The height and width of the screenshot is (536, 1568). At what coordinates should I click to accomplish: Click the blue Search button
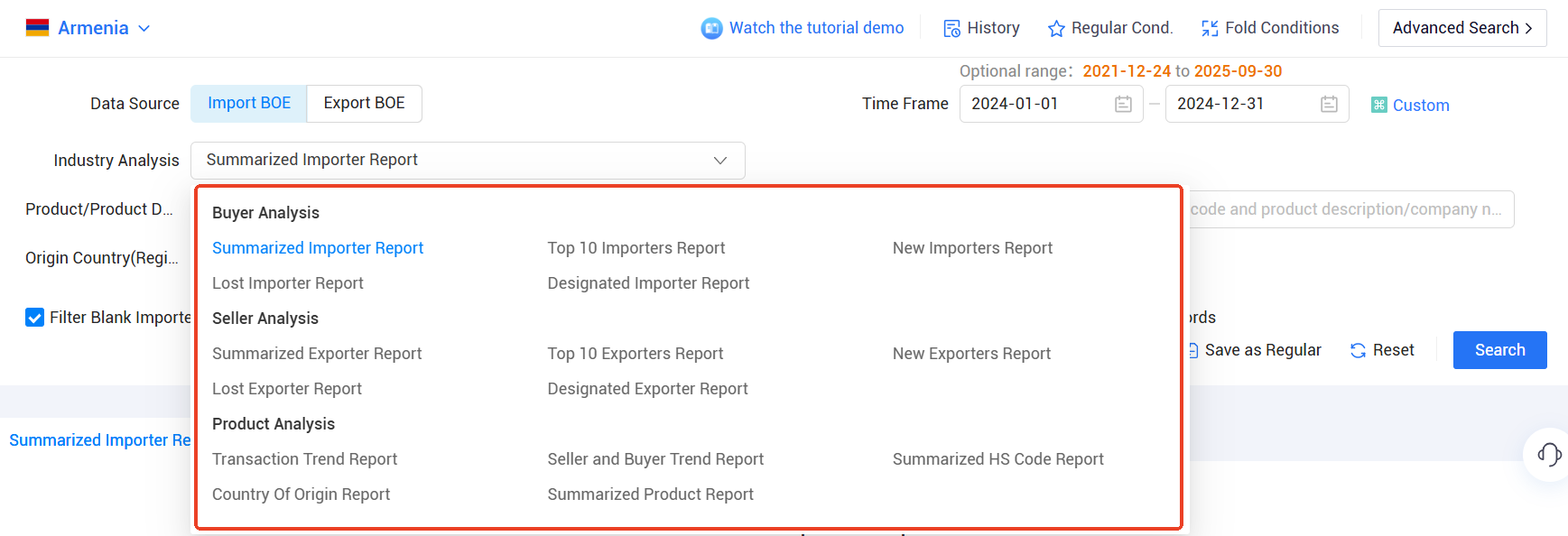click(x=1499, y=350)
